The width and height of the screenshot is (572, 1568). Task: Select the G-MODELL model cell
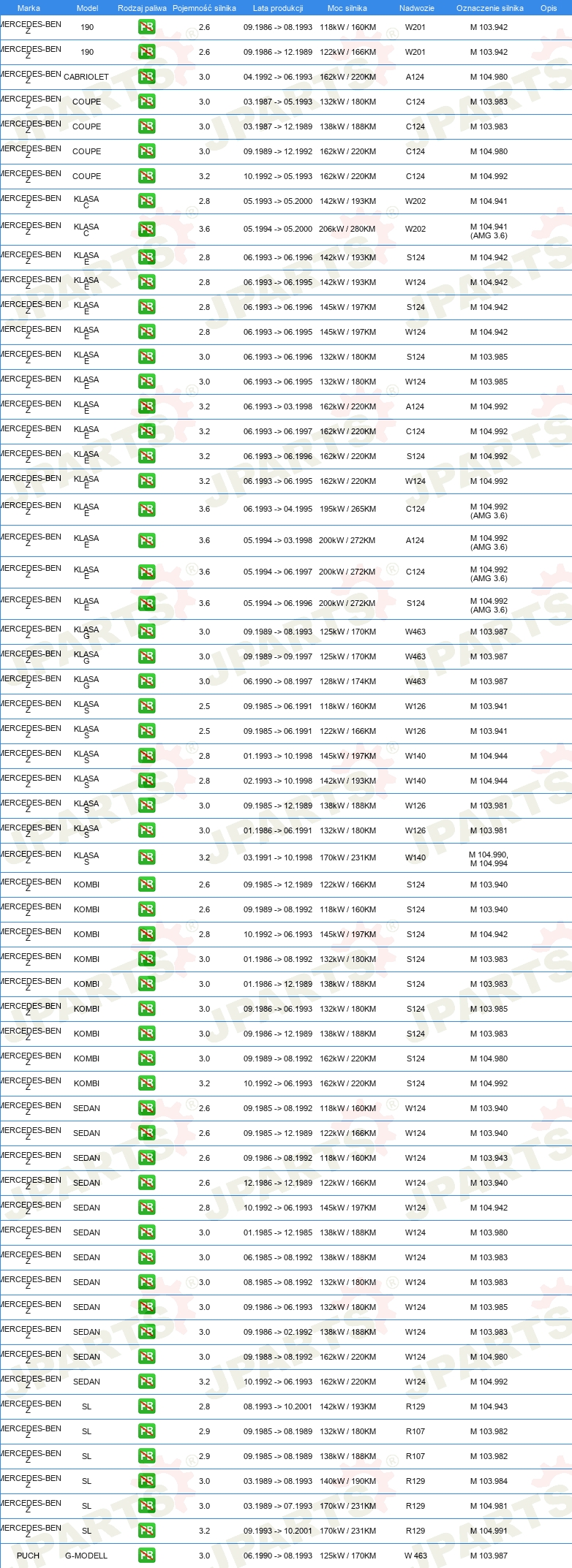pyautogui.click(x=86, y=1556)
